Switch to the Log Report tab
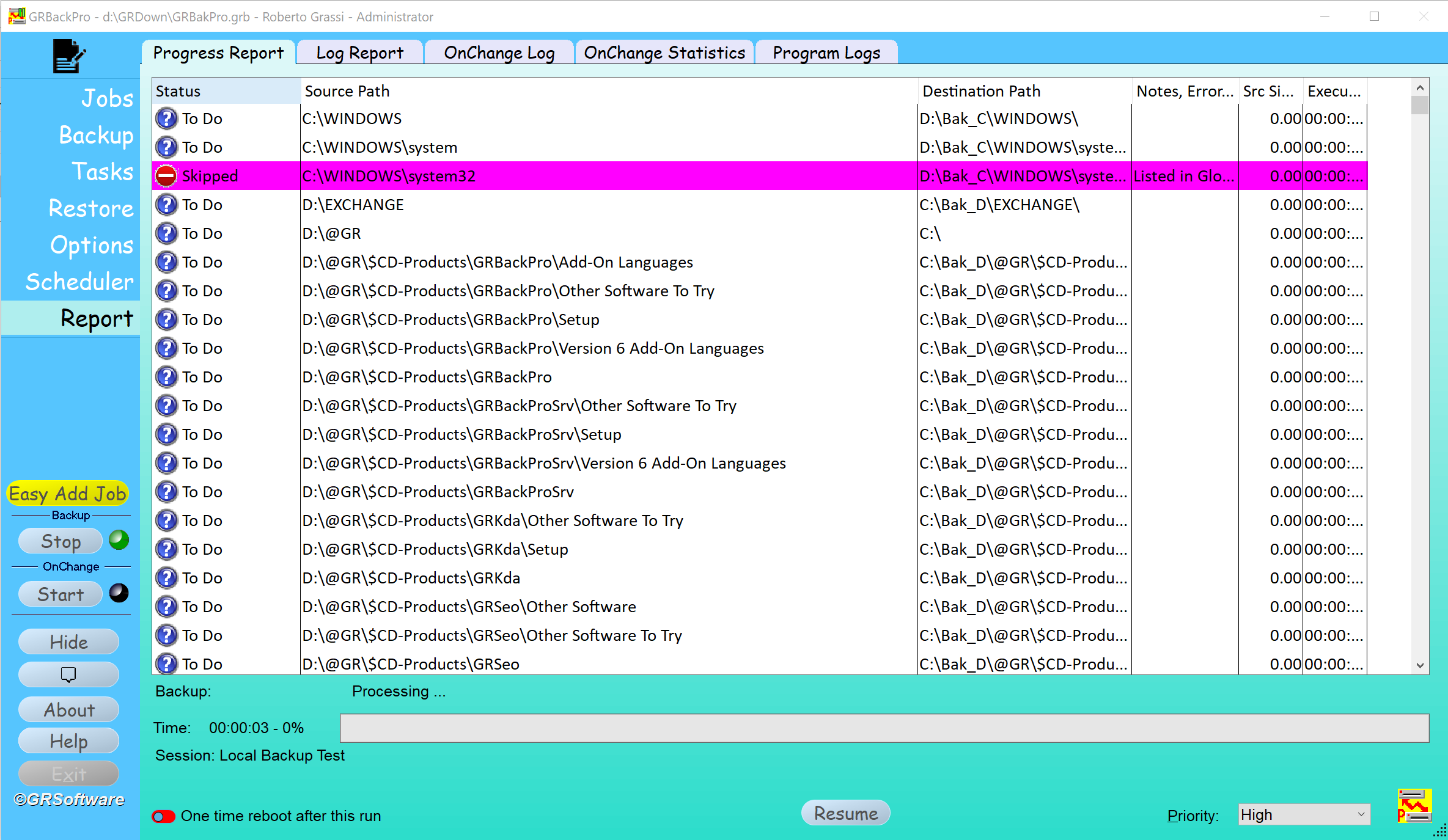This screenshot has height=840, width=1448. click(359, 53)
